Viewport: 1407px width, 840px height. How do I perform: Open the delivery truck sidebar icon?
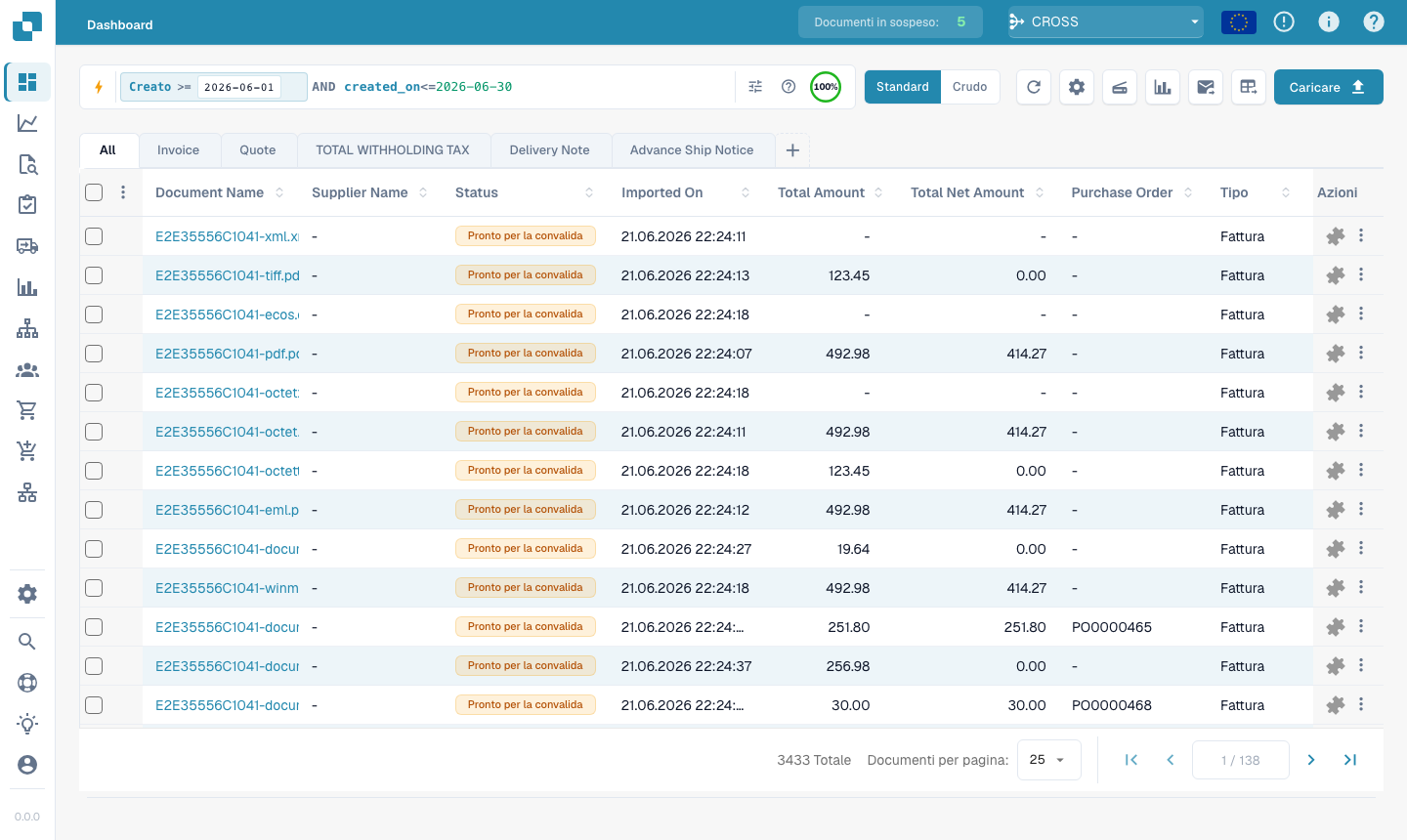point(27,246)
